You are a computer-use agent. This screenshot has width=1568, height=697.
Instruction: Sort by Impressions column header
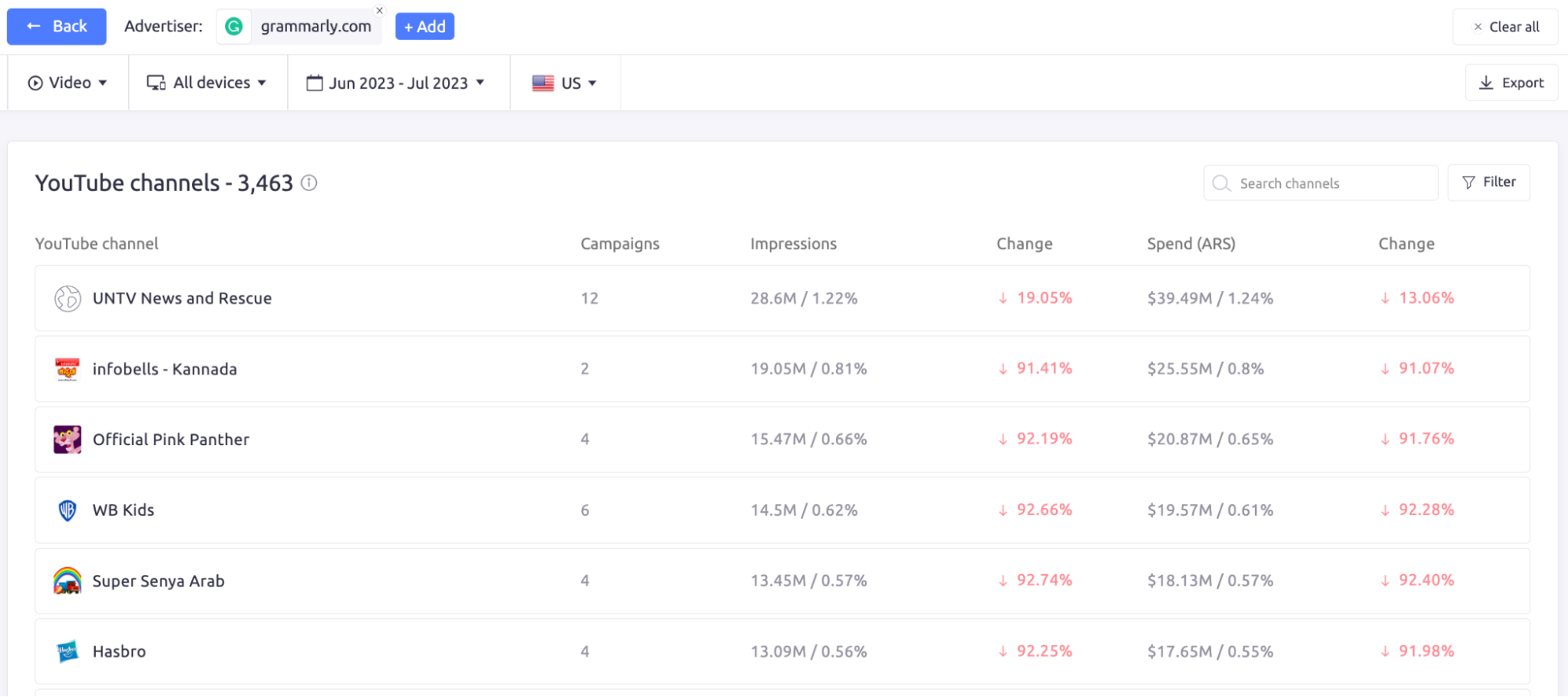pos(794,243)
